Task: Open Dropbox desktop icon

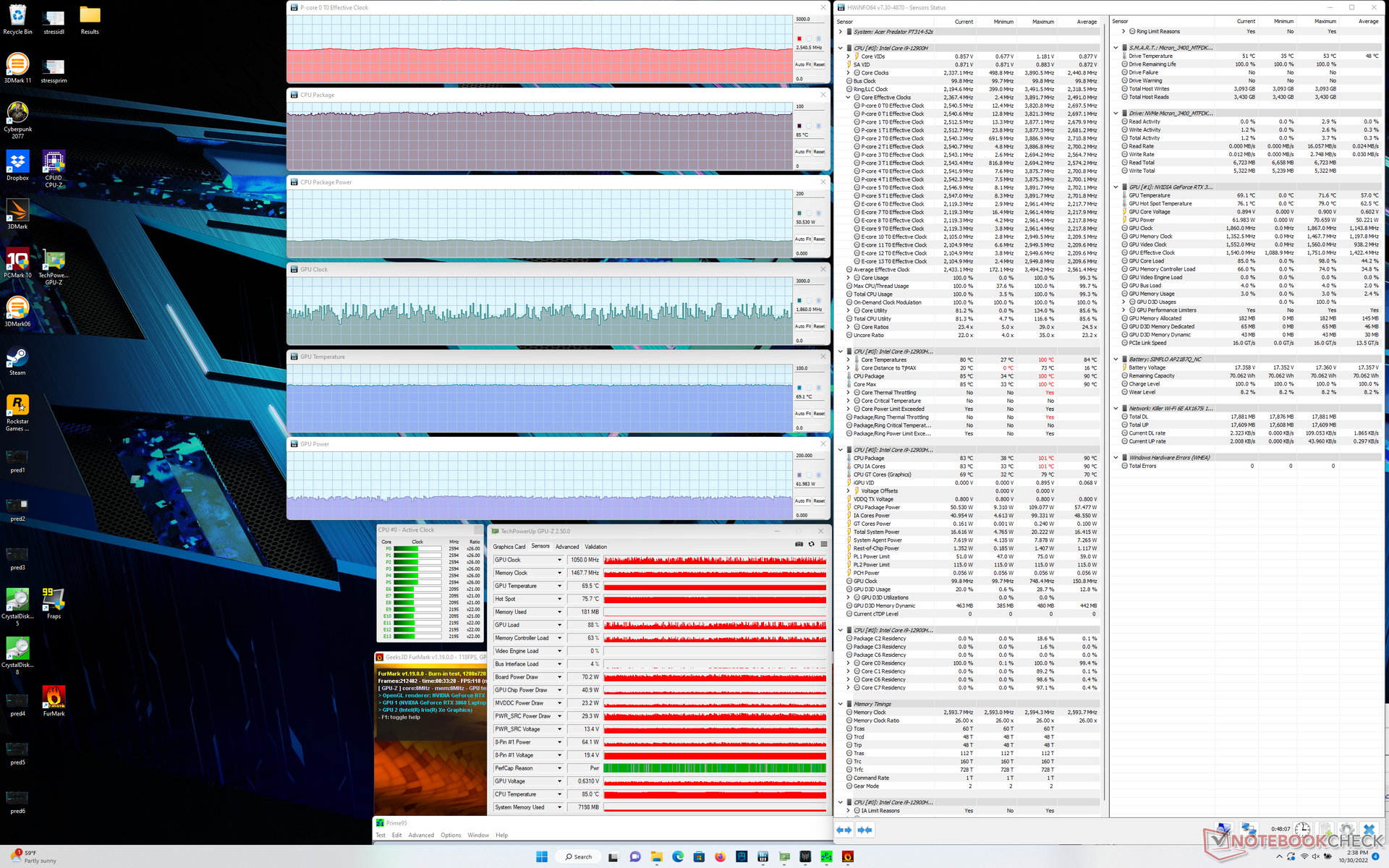Action: tap(17, 166)
